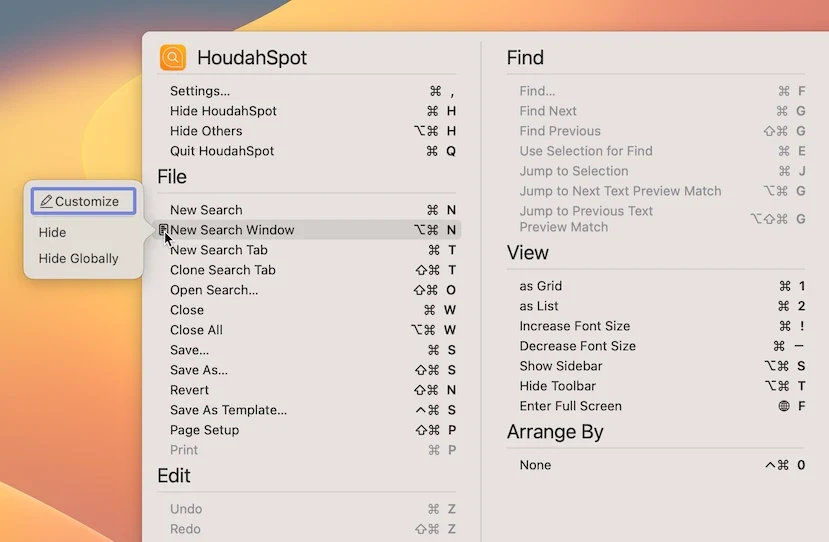Select Hide Globally option
Screen dimensions: 829x542
[x=78, y=259]
